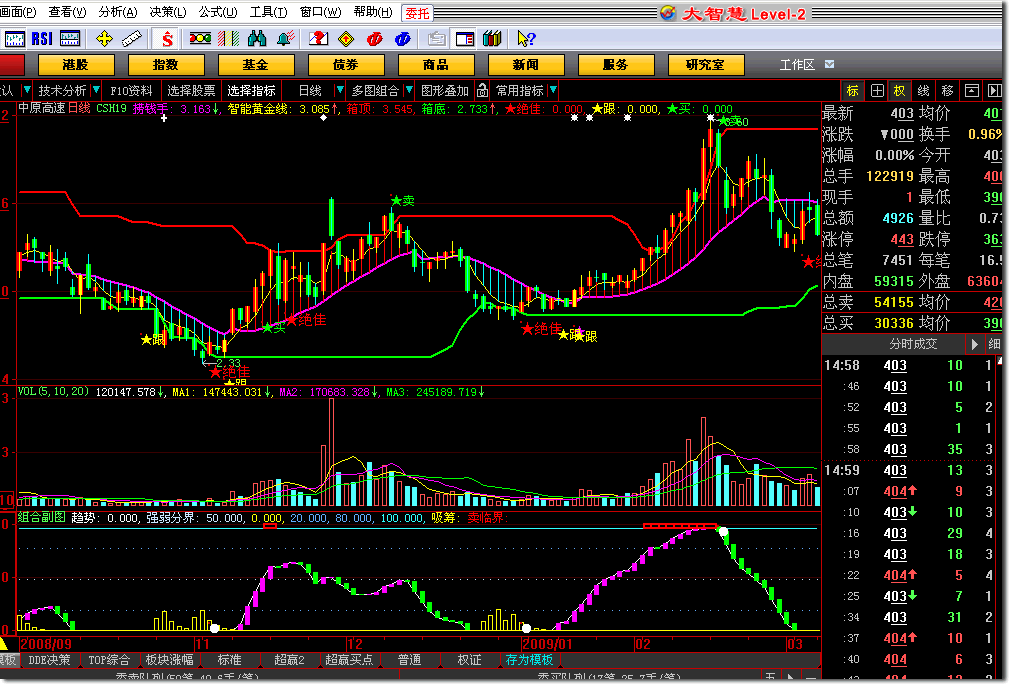Toggle the 标 marker button
Screen dimensions: 1012x686
[853, 90]
